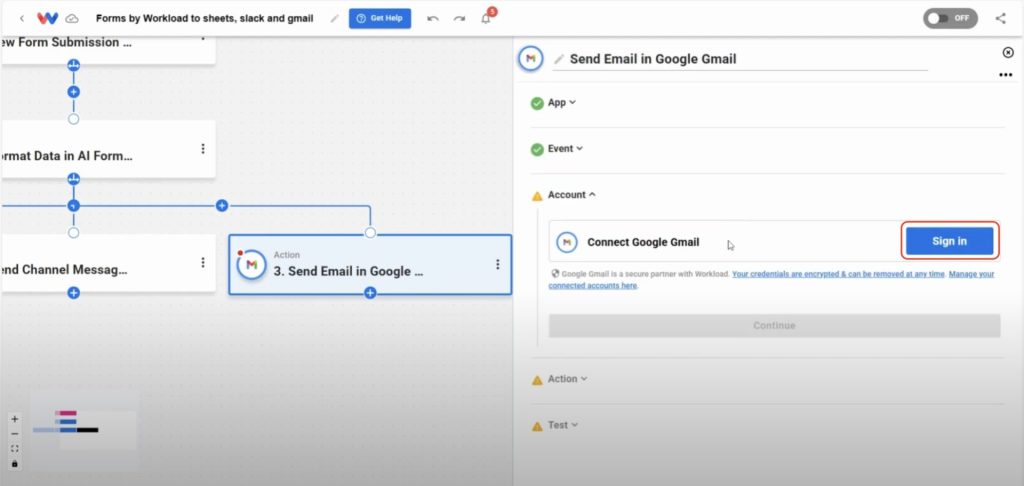Click the Get Help button

[x=379, y=18]
